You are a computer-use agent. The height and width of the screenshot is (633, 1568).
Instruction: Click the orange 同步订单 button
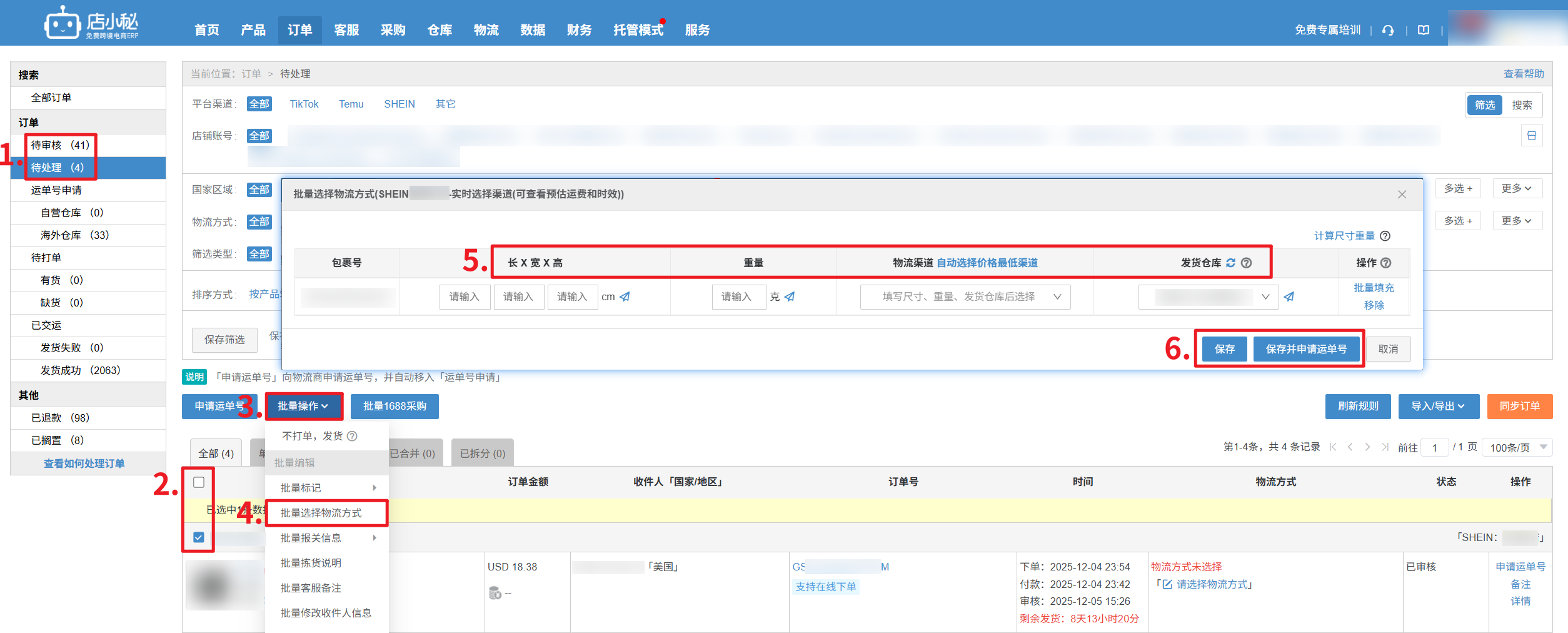[x=1519, y=406]
